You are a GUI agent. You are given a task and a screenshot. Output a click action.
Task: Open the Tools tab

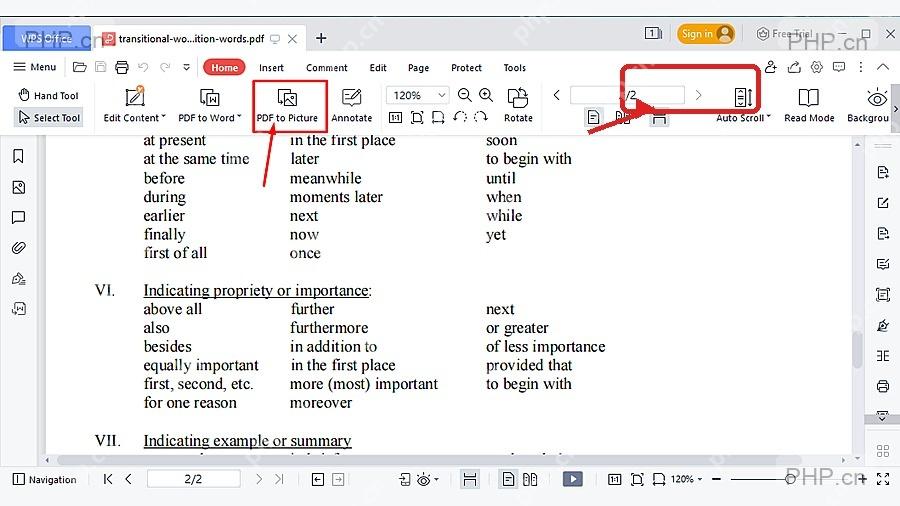514,68
